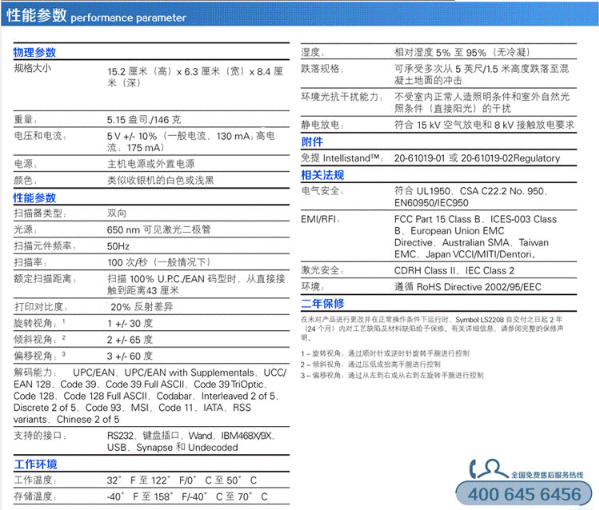Select the 工作环境 section heading
Viewport: 599px width, 510px height.
(36, 464)
